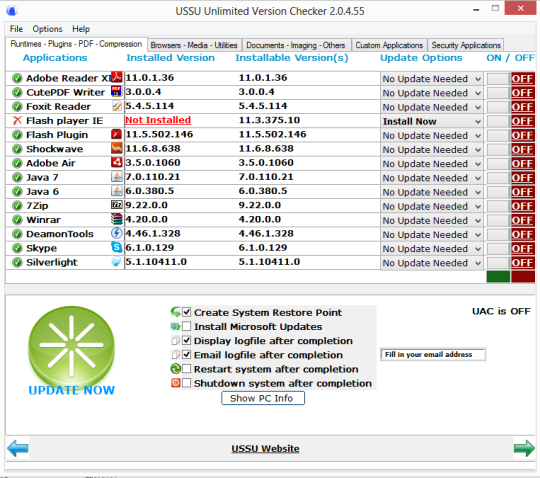Switch to Security Applications tab

466,45
